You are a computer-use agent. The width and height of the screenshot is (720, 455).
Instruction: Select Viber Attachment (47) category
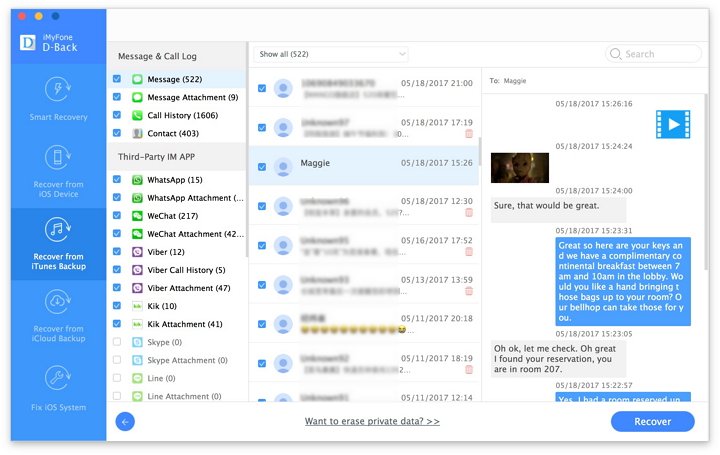178,288
